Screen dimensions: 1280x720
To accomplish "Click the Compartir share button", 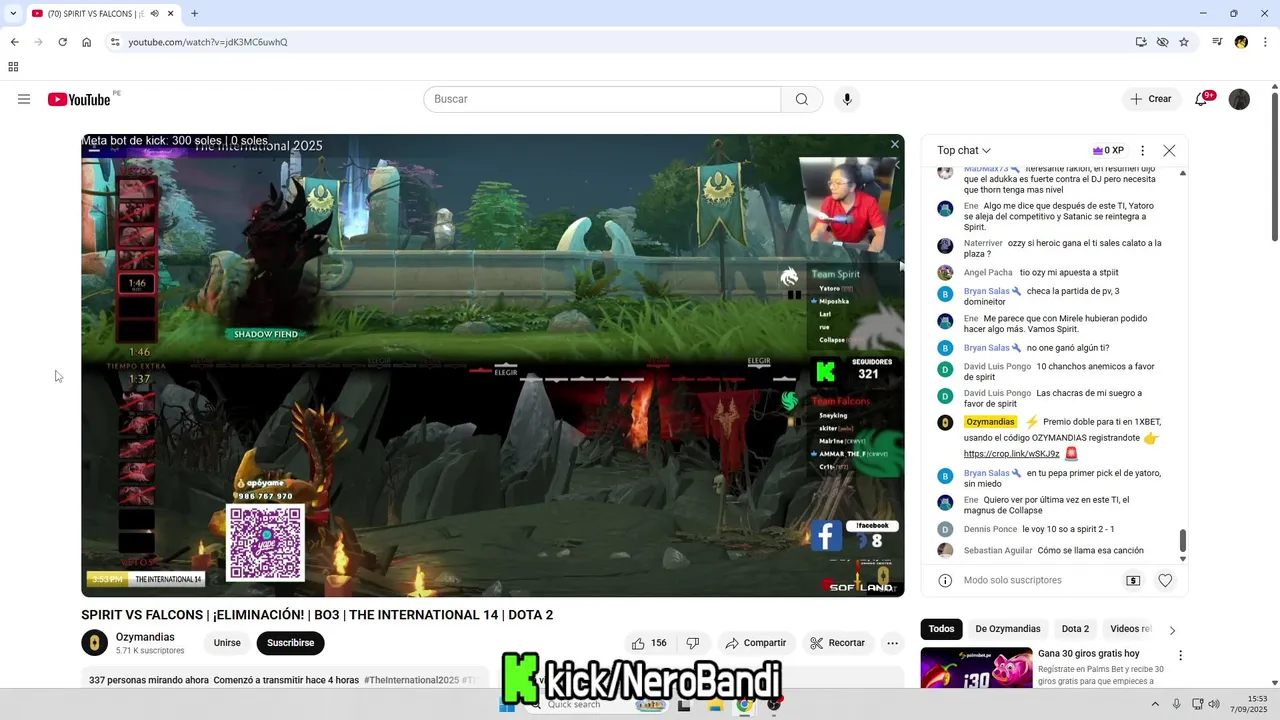I will tap(756, 643).
